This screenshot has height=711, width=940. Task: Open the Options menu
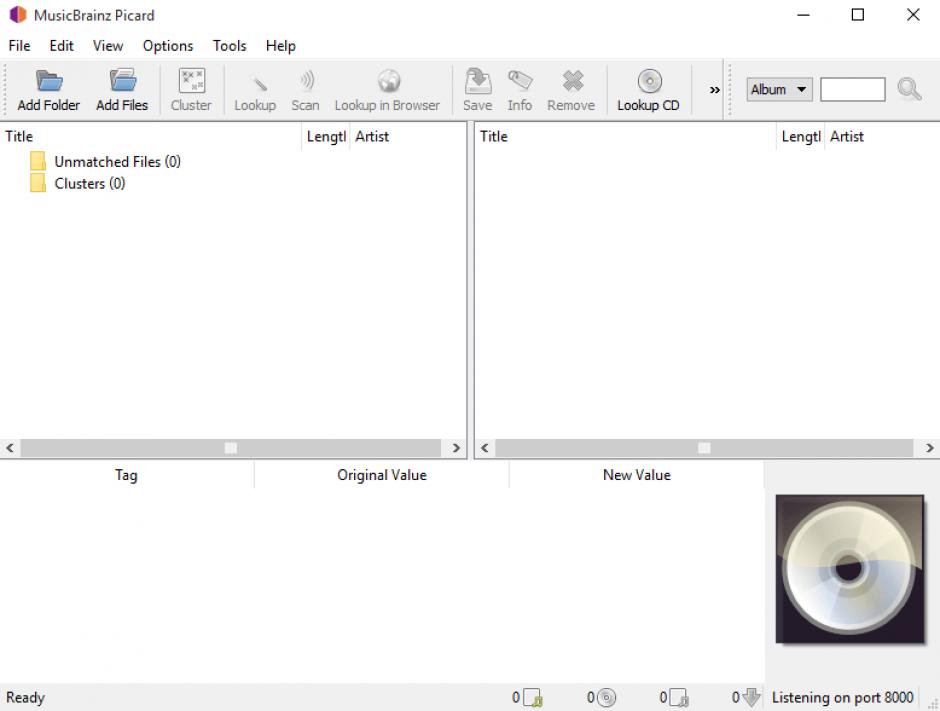click(168, 45)
